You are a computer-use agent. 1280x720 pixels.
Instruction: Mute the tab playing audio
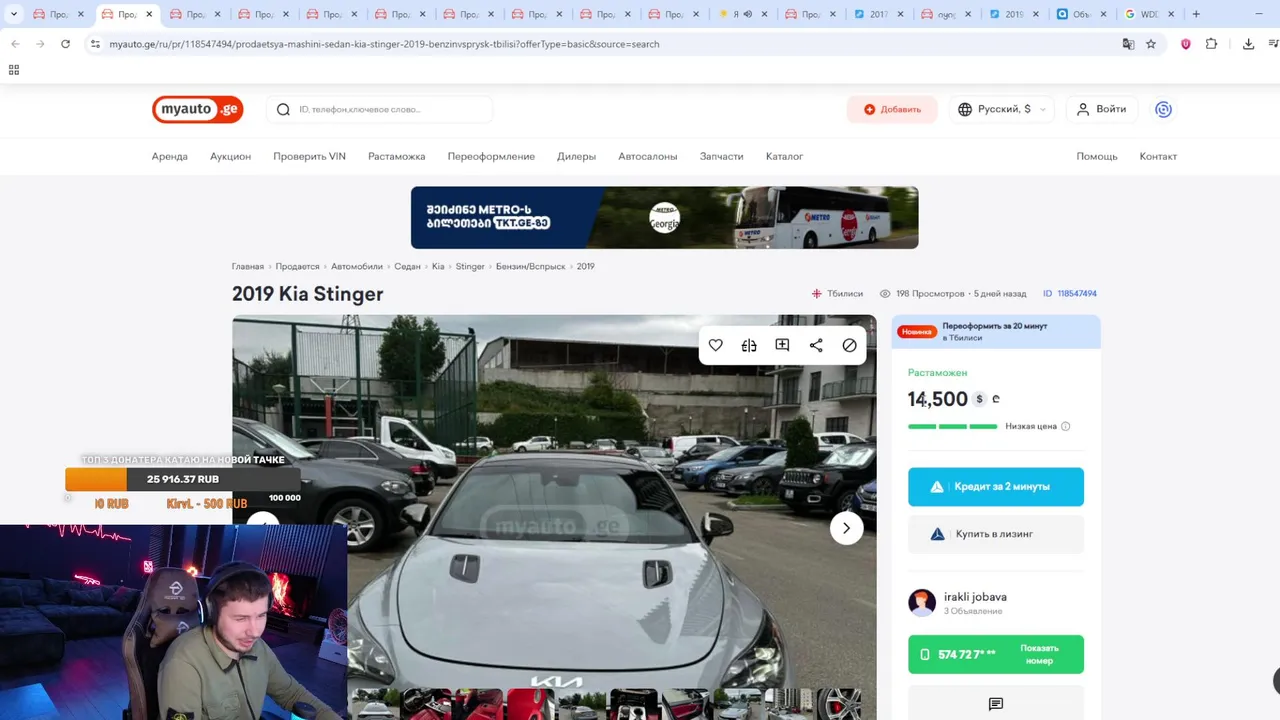click(x=747, y=14)
